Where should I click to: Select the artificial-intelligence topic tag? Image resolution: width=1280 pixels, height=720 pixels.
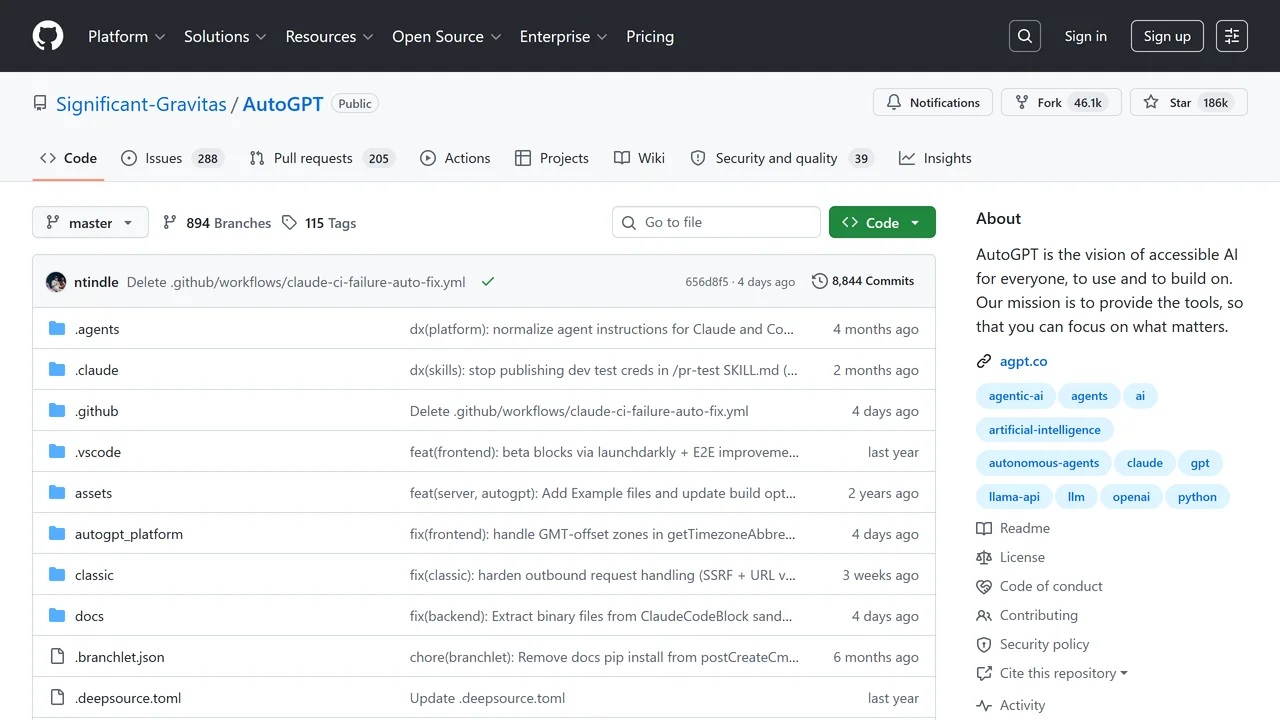tap(1045, 430)
